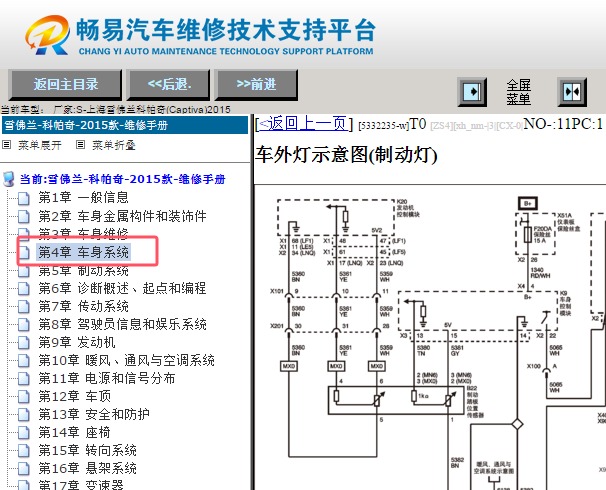
Task: Open 第2章 车身金属构件和装饰件
Action: tap(122, 216)
